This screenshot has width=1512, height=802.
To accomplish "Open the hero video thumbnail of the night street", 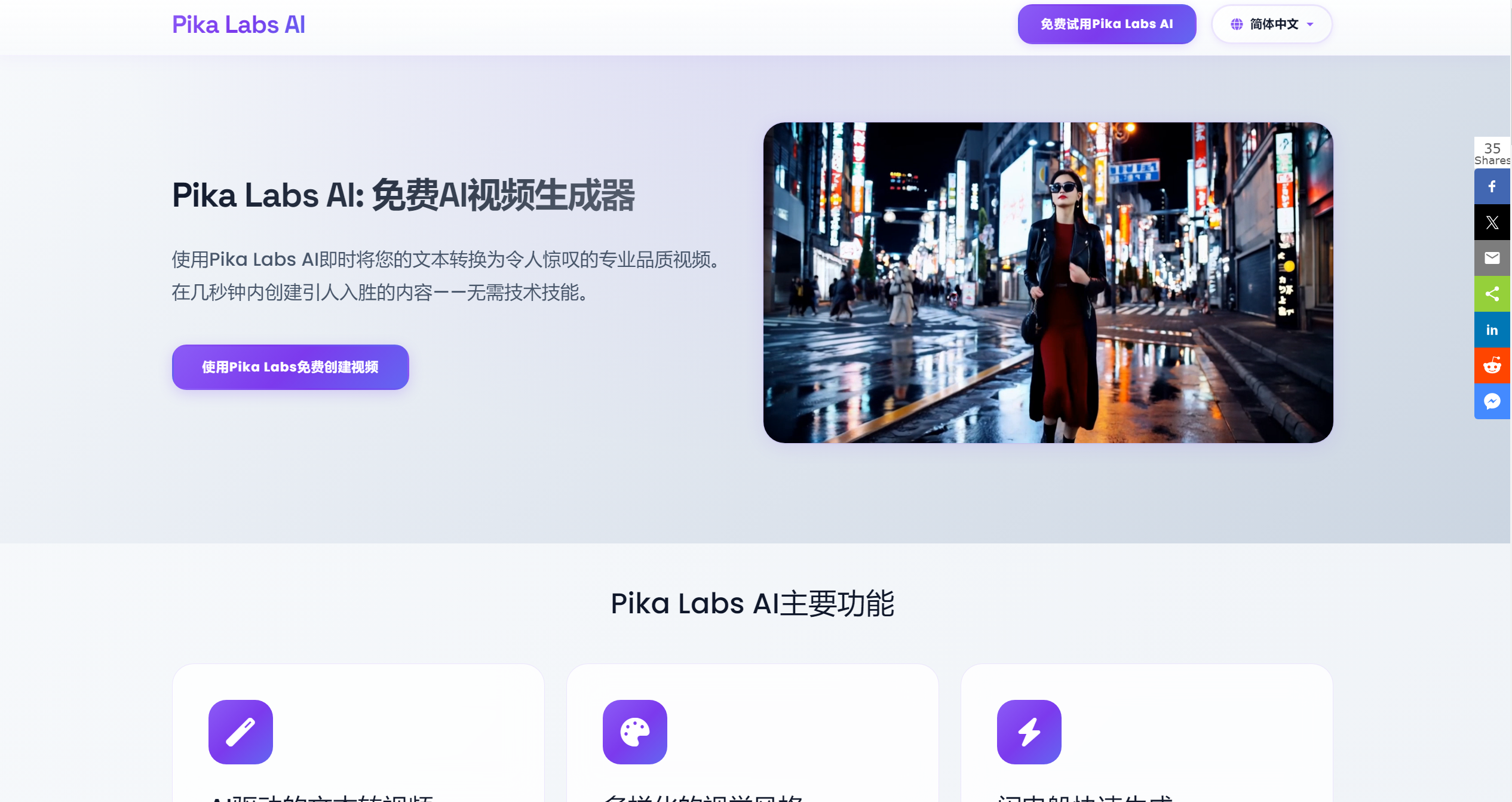I will click(x=1048, y=282).
